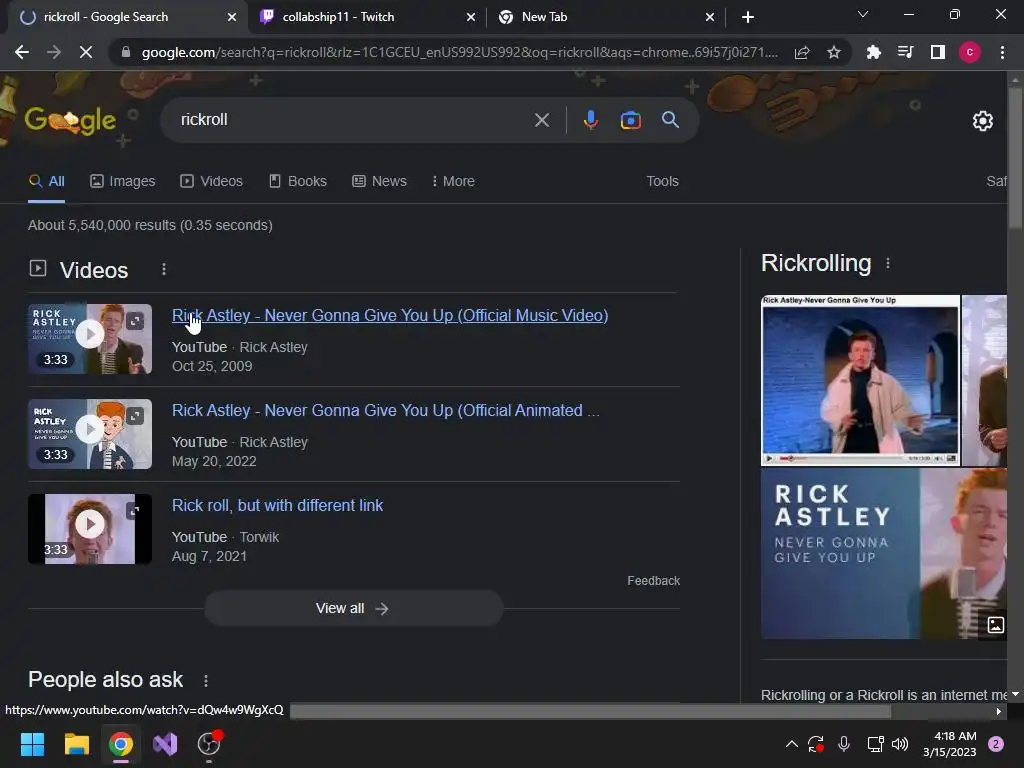Image resolution: width=1024 pixels, height=768 pixels.
Task: Click the forward navigation arrow
Action: (54, 52)
